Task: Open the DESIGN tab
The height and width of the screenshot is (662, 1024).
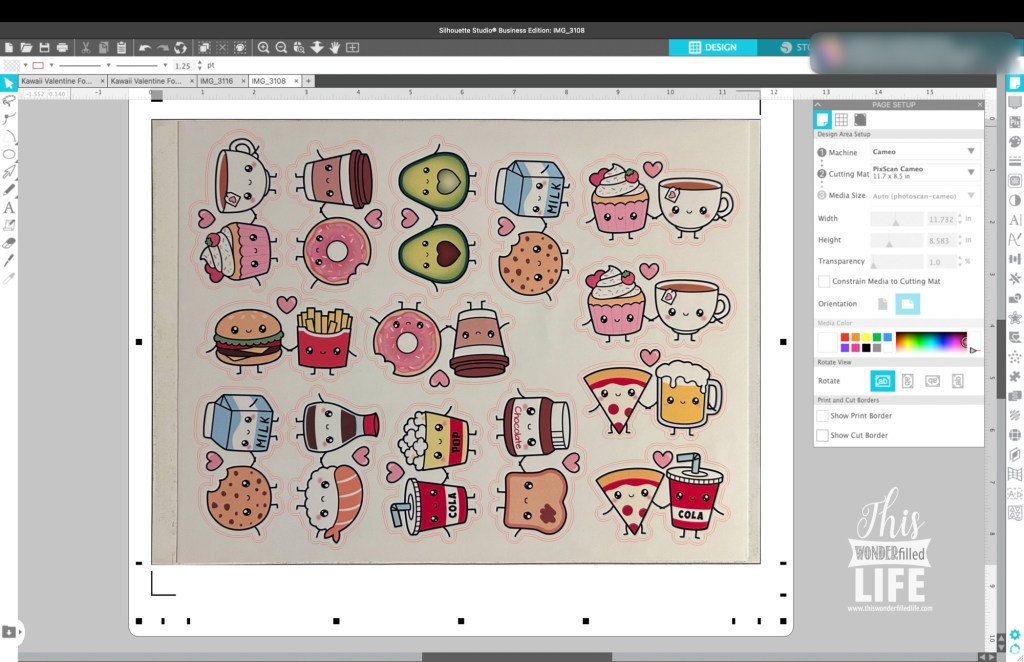Action: [713, 47]
